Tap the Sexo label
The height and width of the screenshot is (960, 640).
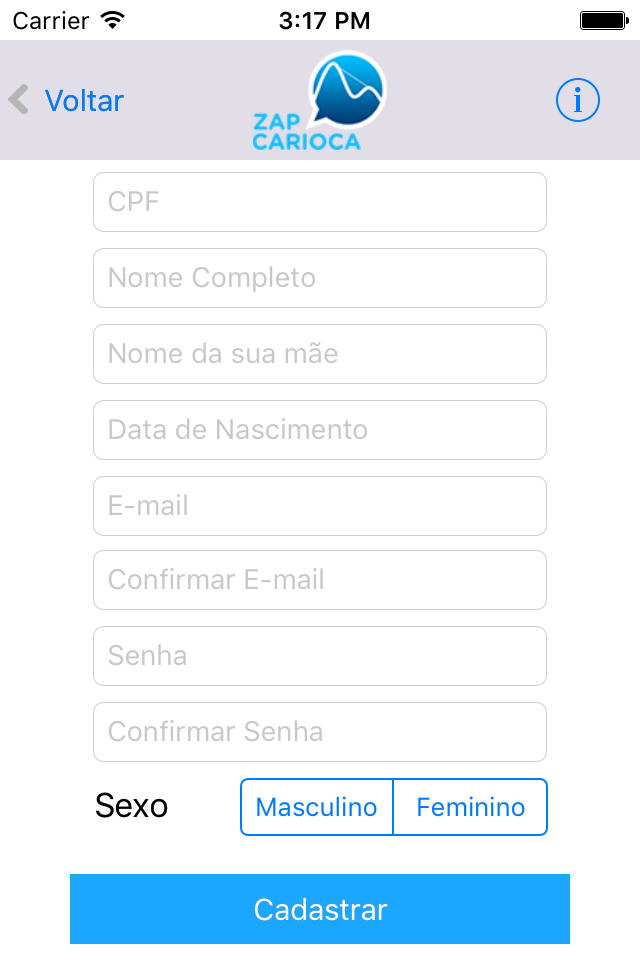coord(131,806)
